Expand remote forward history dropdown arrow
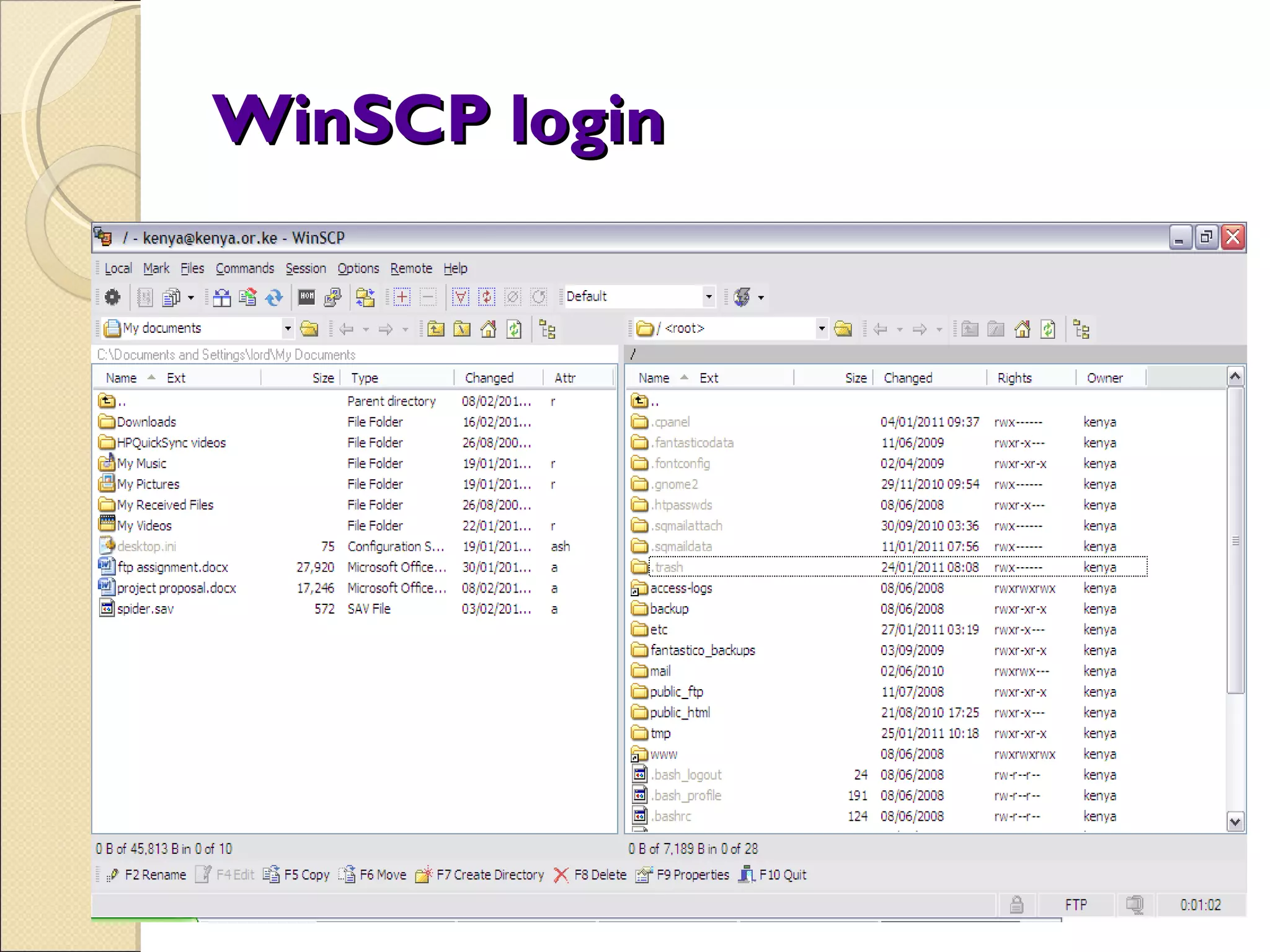 939,330
